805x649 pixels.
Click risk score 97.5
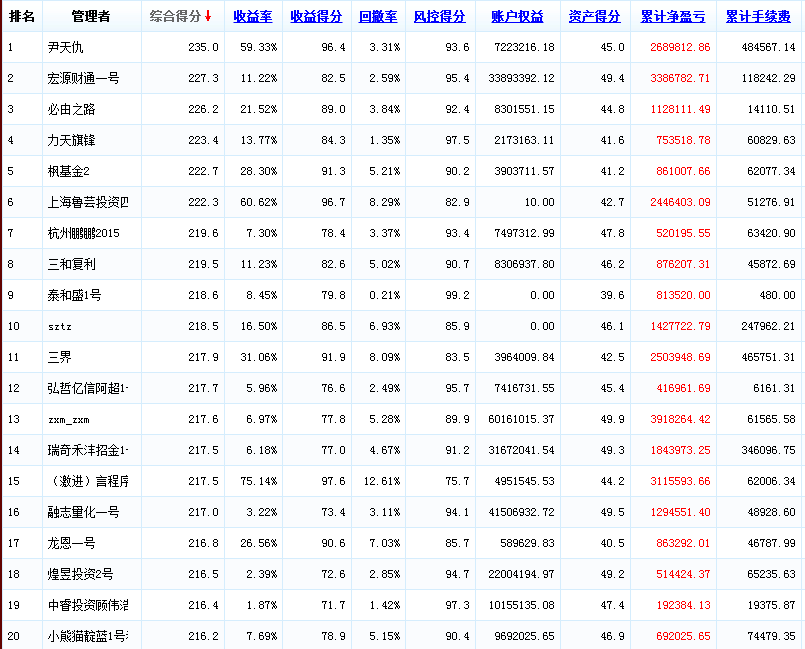[x=457, y=140]
